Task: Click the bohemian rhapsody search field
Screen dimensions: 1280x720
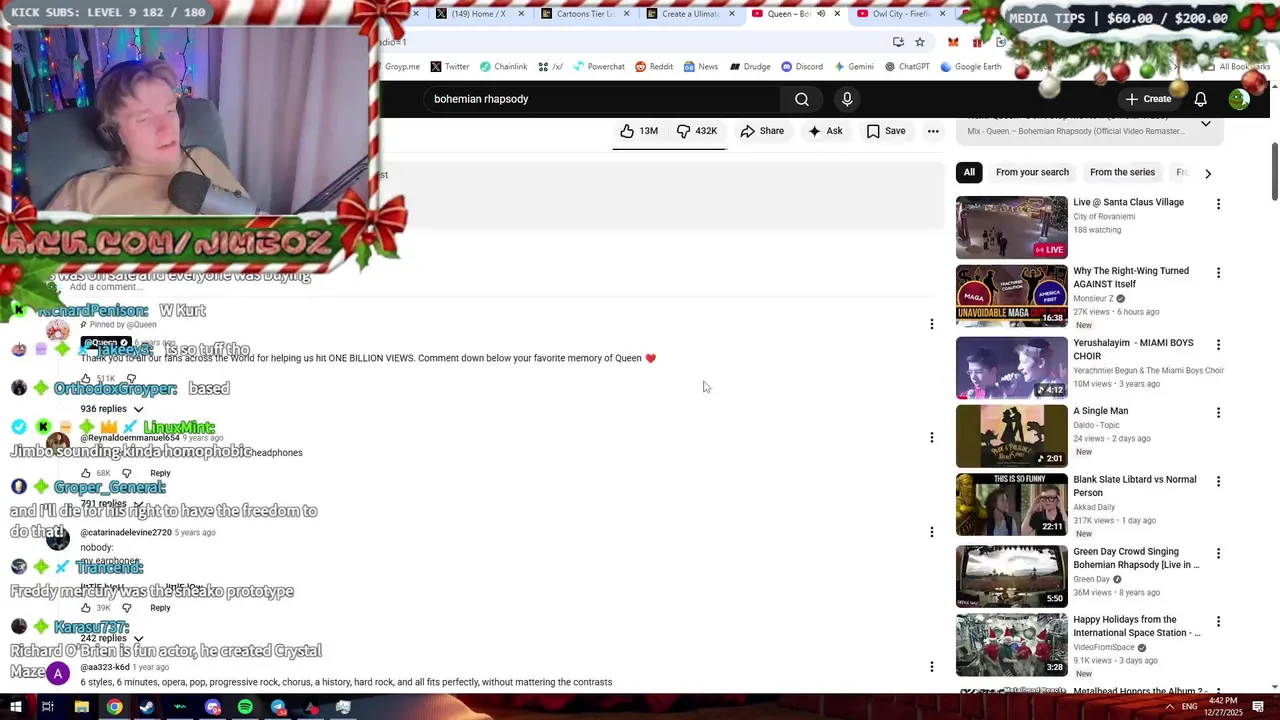Action: [600, 99]
